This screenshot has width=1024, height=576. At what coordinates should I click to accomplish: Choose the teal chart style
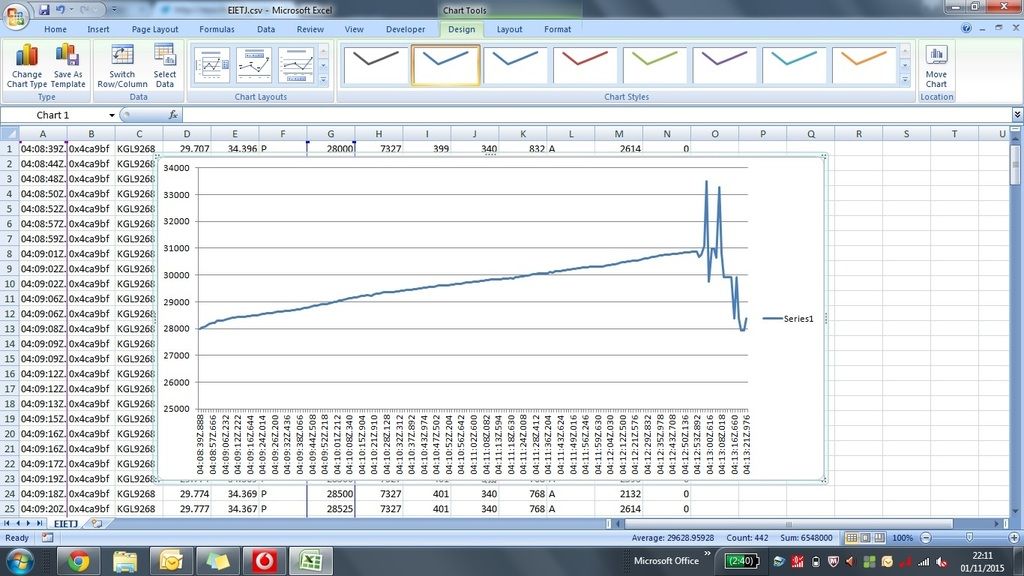coord(793,65)
